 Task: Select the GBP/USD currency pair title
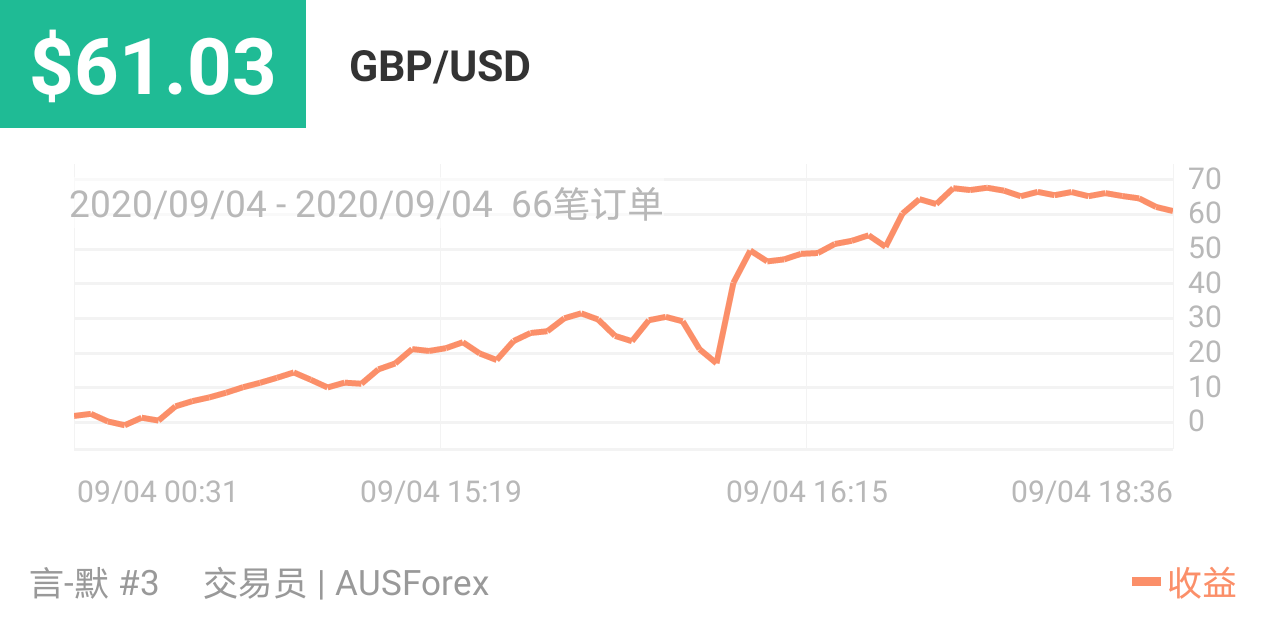tap(440, 67)
